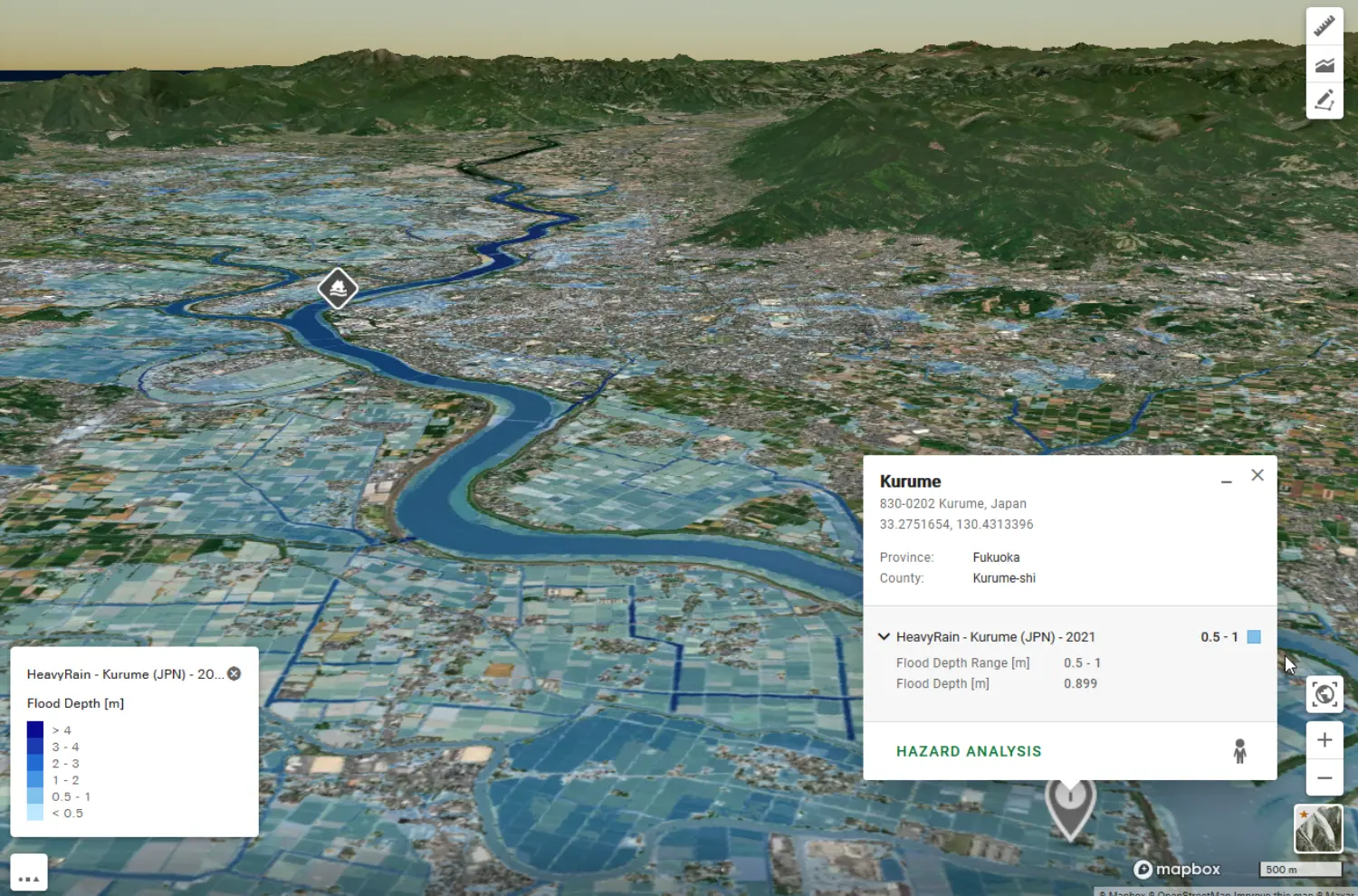Collapse the HeavyRain - Kurume (JPN) - 2021 section
The height and width of the screenshot is (896, 1358).
pyautogui.click(x=884, y=636)
